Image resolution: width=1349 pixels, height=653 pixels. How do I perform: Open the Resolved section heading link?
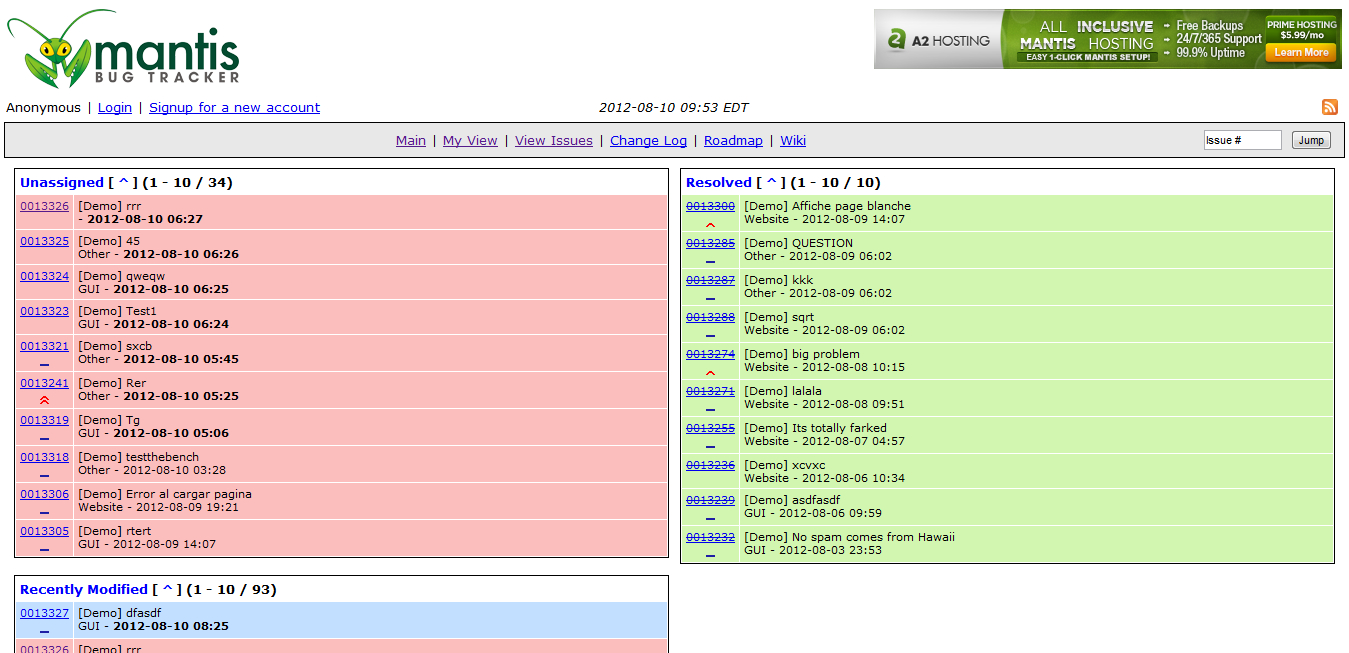click(719, 182)
